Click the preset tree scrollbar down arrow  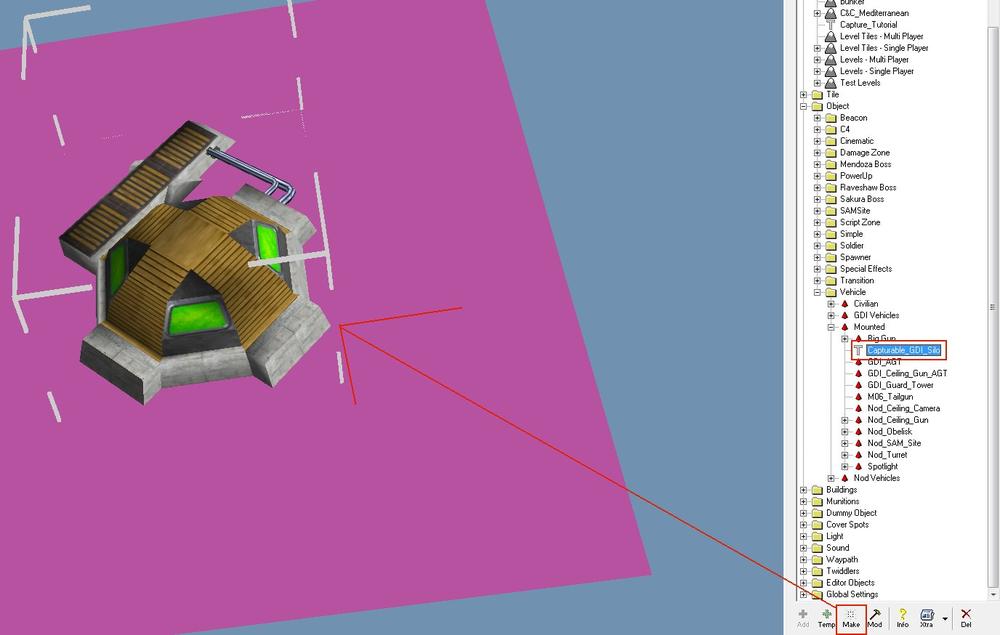994,594
